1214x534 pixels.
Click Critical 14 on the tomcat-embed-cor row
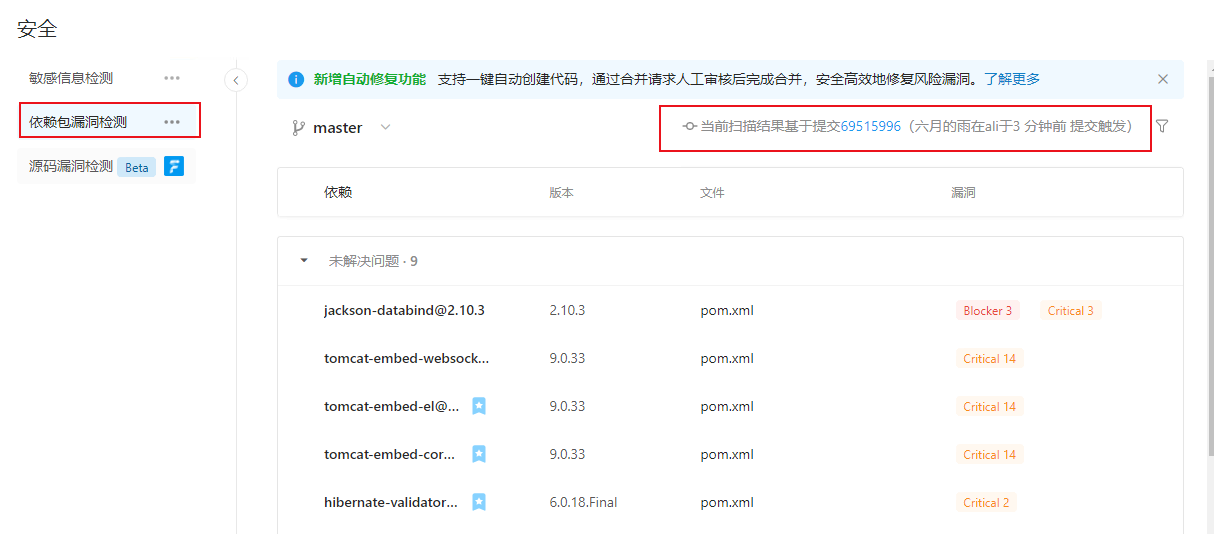(989, 455)
